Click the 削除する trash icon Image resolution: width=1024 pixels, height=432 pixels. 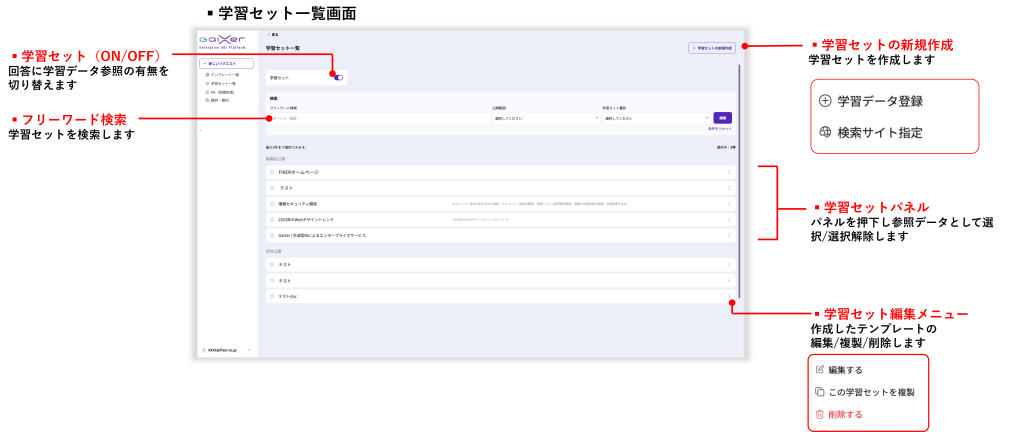tap(820, 414)
